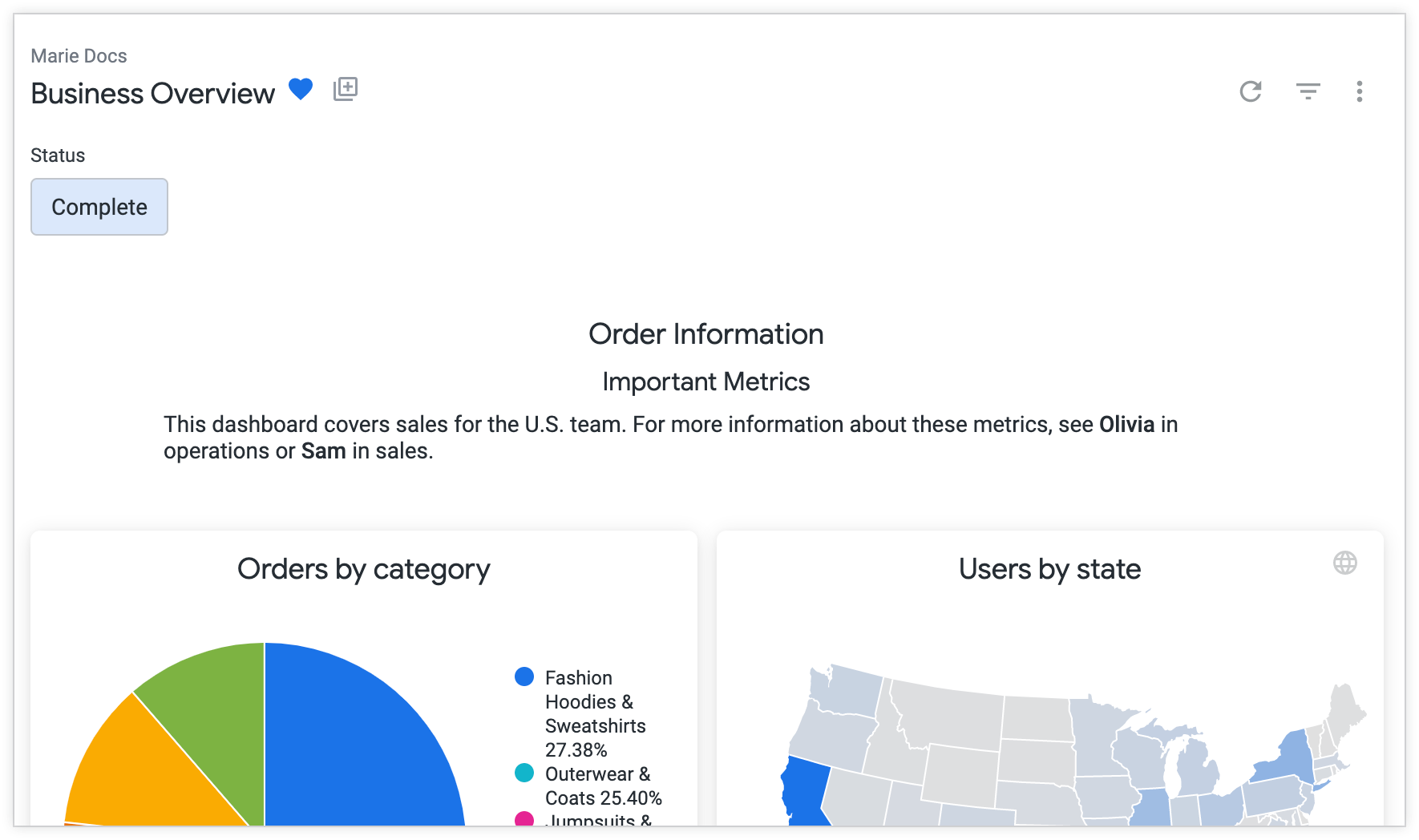Click the Complete status chip
Image resolution: width=1419 pixels, height=840 pixels.
click(x=99, y=206)
